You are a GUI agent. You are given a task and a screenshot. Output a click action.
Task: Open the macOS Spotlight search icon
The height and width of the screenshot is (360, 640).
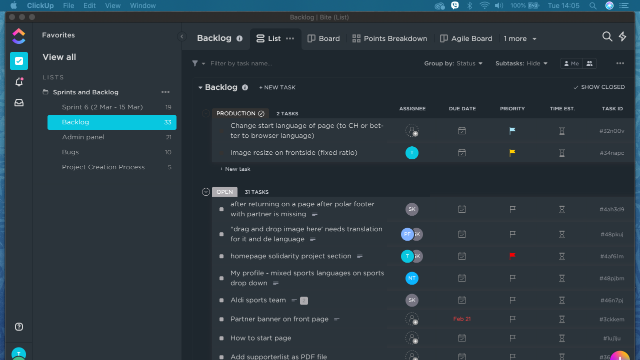[593, 6]
